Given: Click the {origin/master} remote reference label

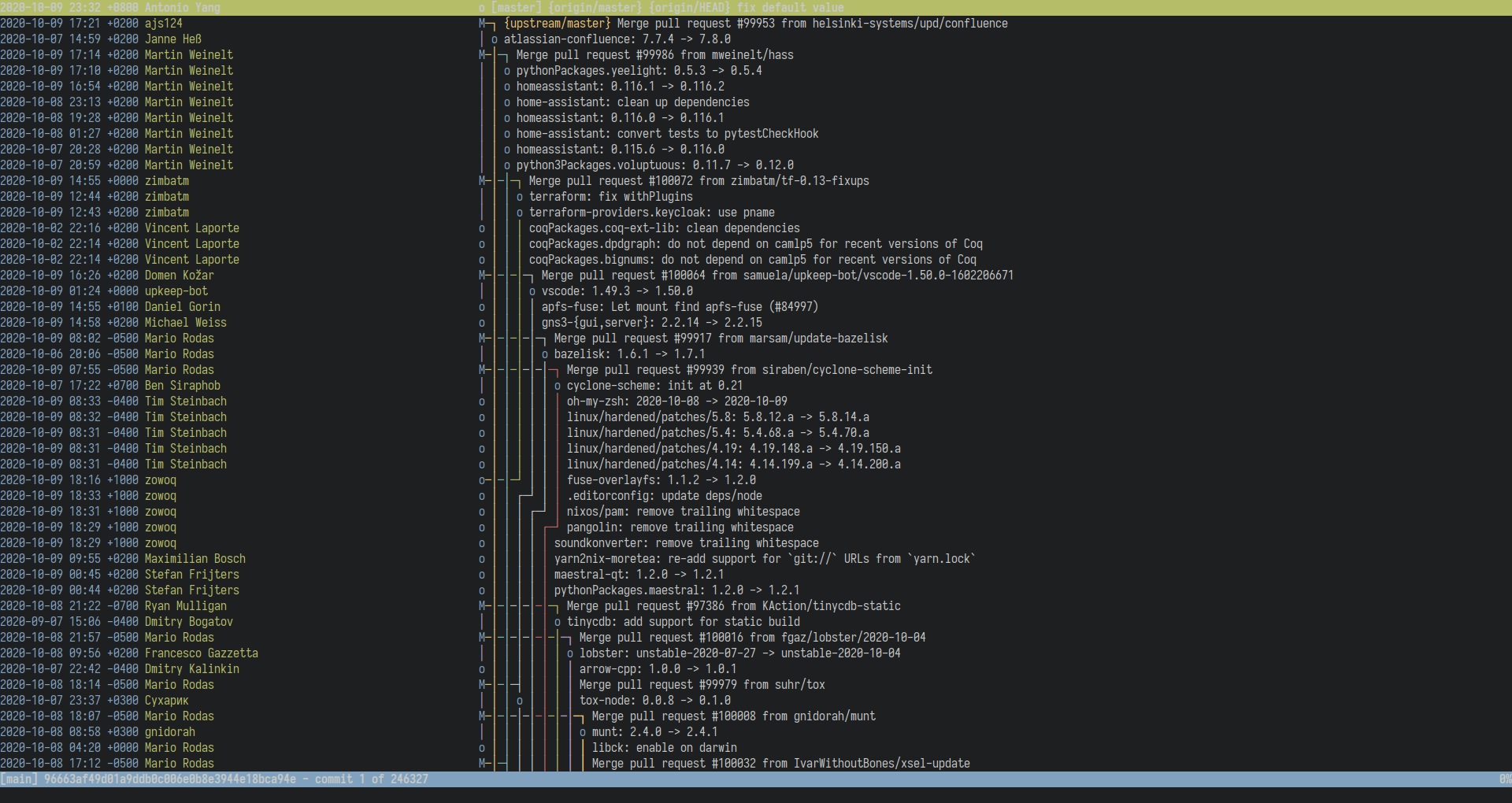Looking at the screenshot, I should pyautogui.click(x=595, y=8).
